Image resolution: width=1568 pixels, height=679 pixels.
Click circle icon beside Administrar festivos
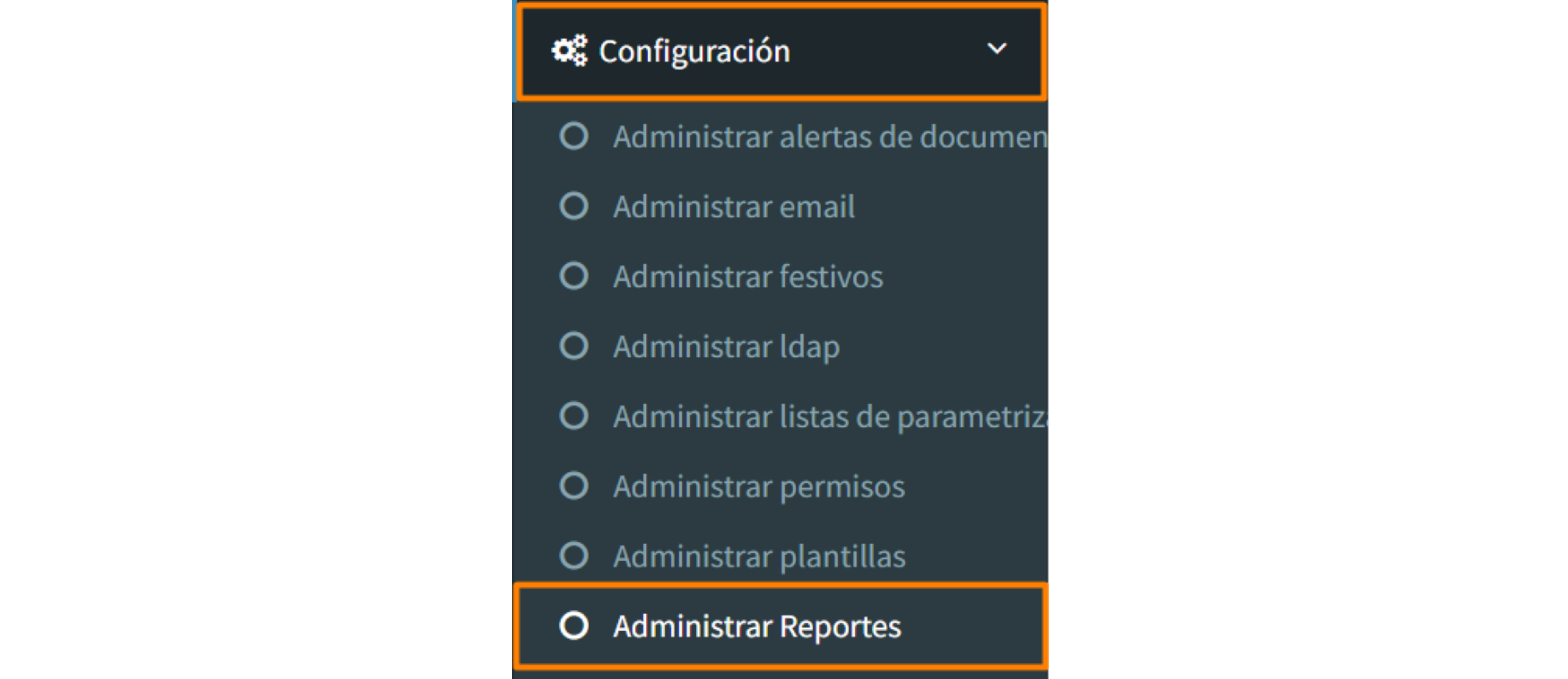coord(573,276)
